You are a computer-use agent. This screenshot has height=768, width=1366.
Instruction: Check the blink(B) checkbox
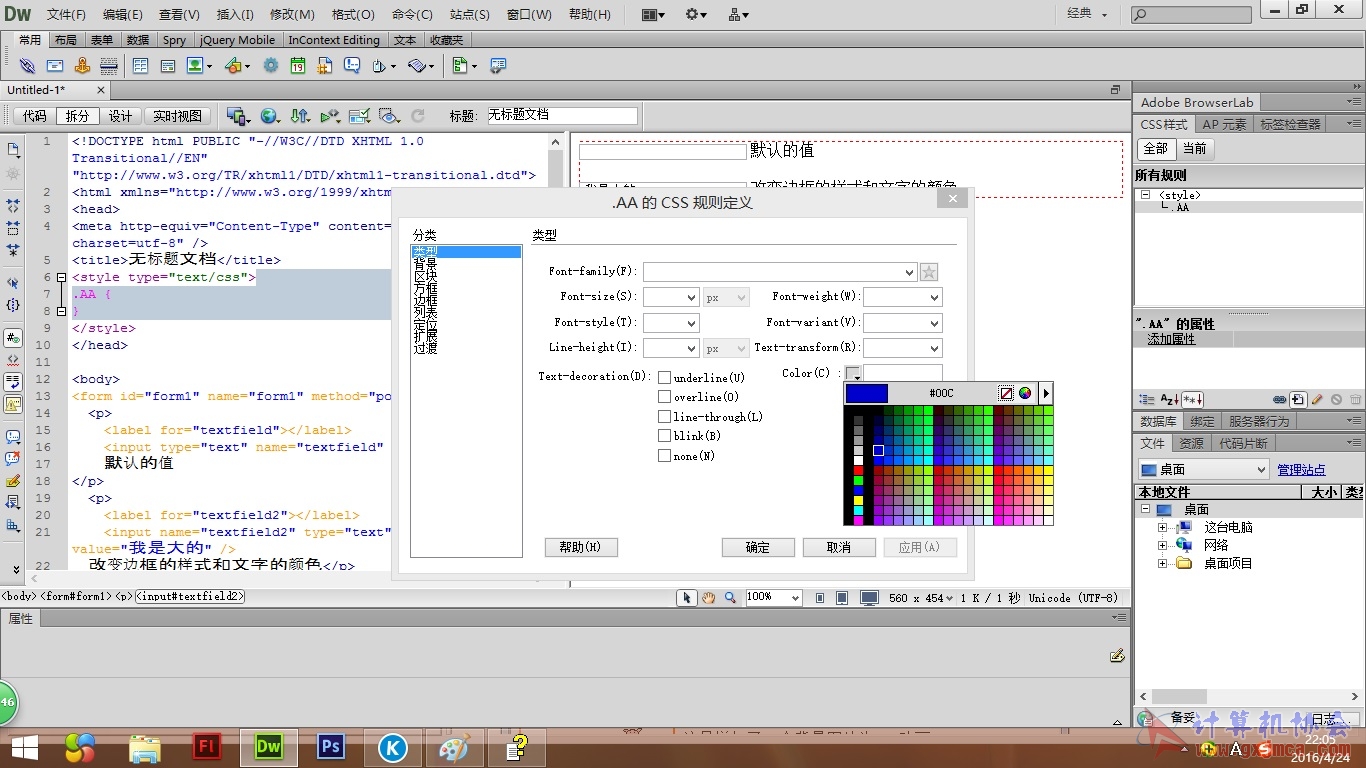click(664, 435)
